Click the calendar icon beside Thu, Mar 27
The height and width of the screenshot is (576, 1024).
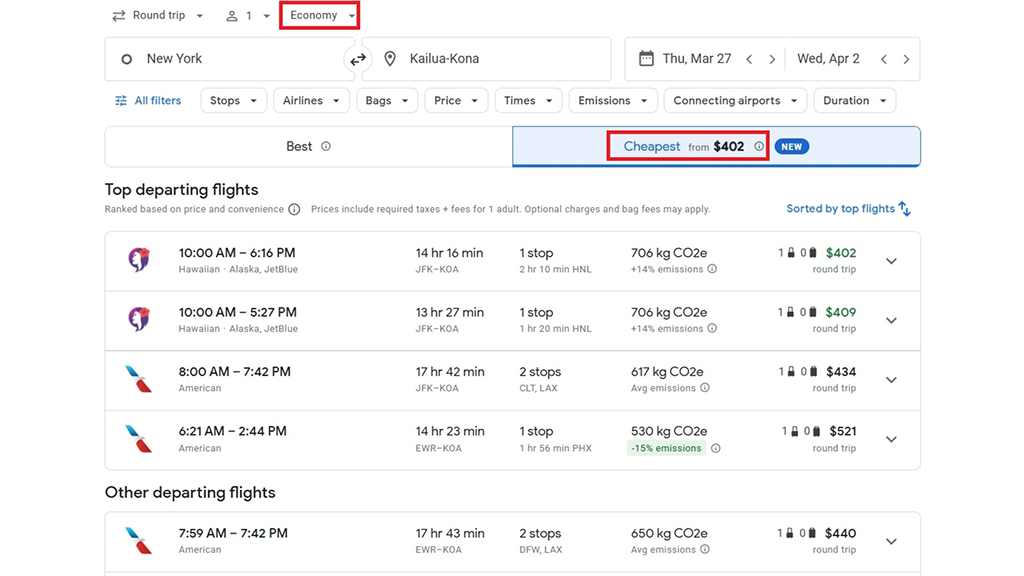pos(646,59)
